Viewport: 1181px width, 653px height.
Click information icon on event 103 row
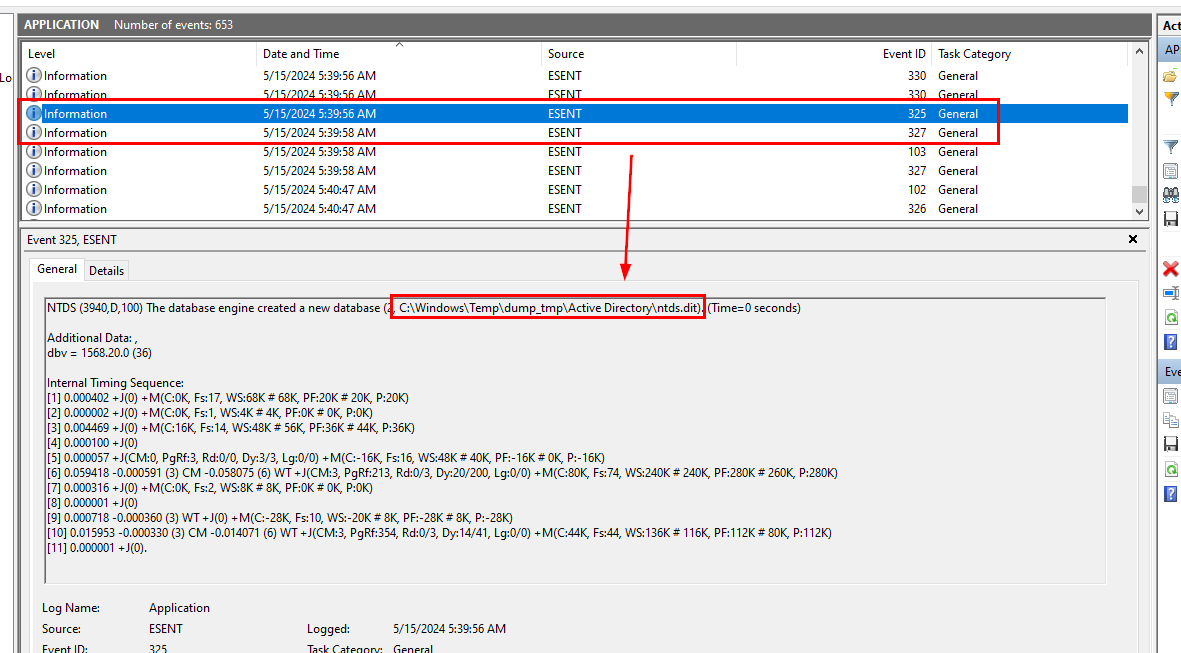[34, 151]
